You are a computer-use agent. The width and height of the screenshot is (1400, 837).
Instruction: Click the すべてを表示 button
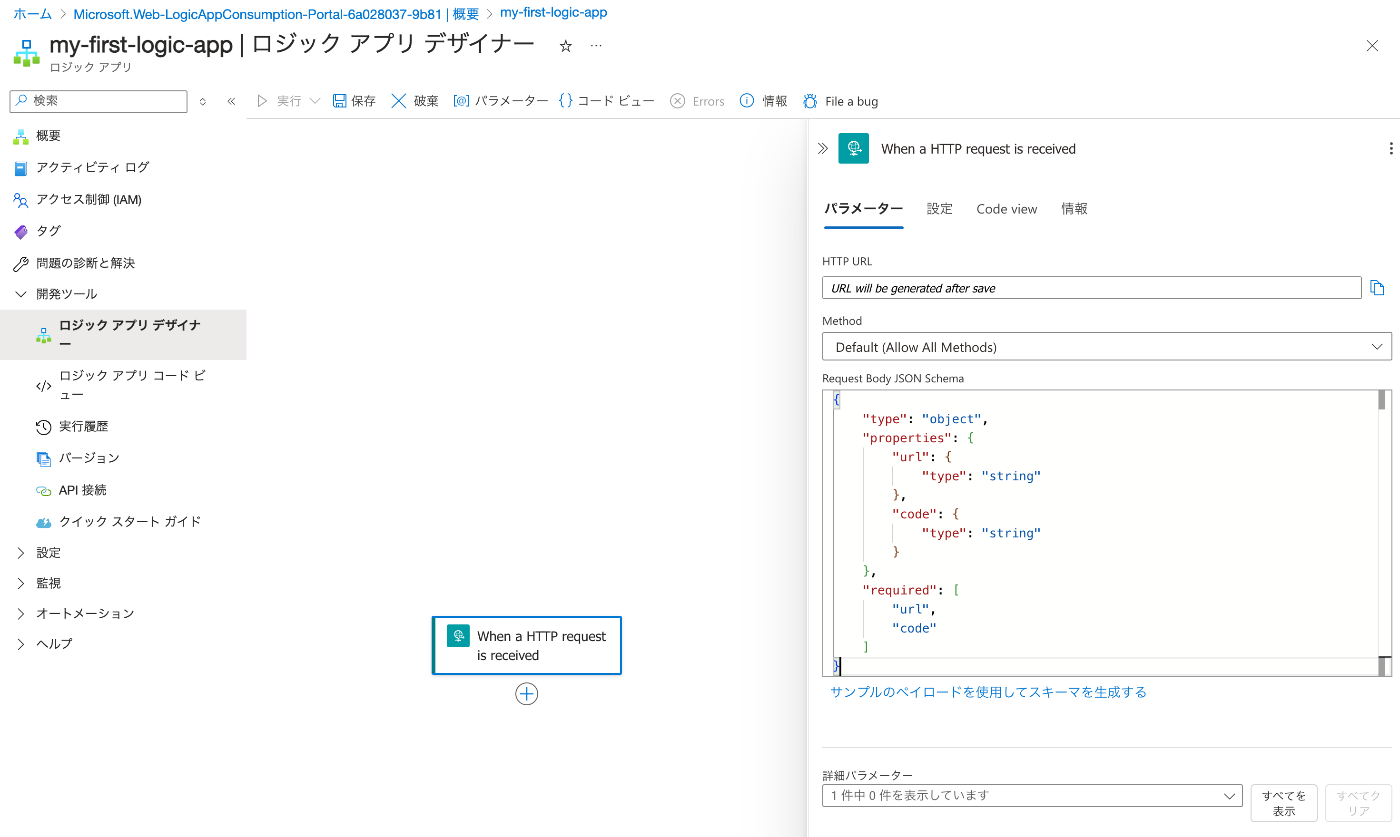pyautogui.click(x=1284, y=803)
